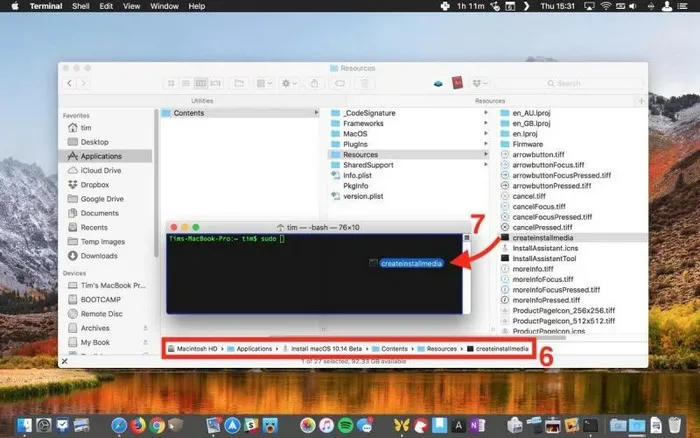The height and width of the screenshot is (438, 700).
Task: Click Macintosh HD in path bar
Action: 192,349
